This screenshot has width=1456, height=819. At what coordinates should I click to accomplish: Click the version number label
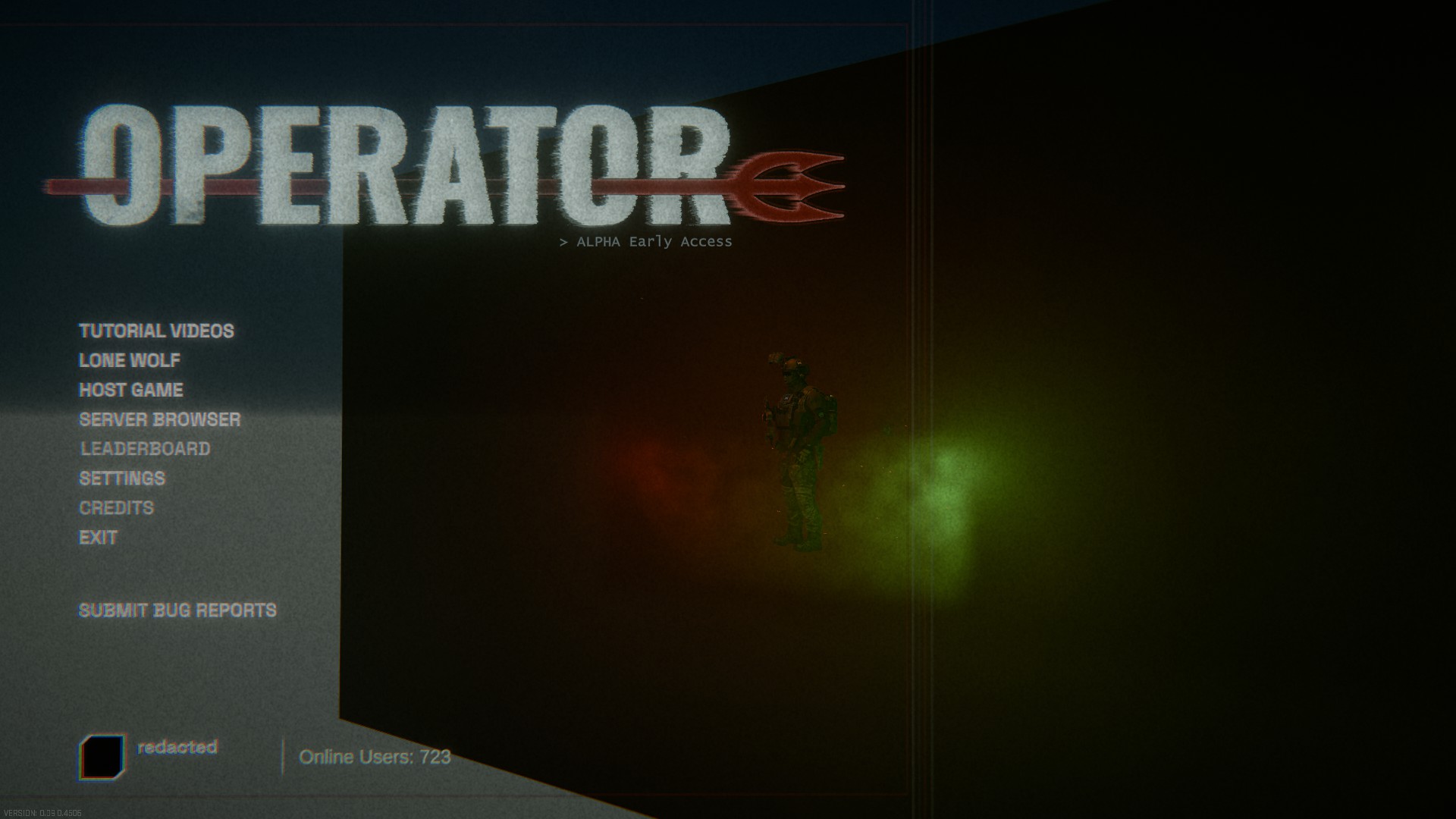(x=42, y=813)
